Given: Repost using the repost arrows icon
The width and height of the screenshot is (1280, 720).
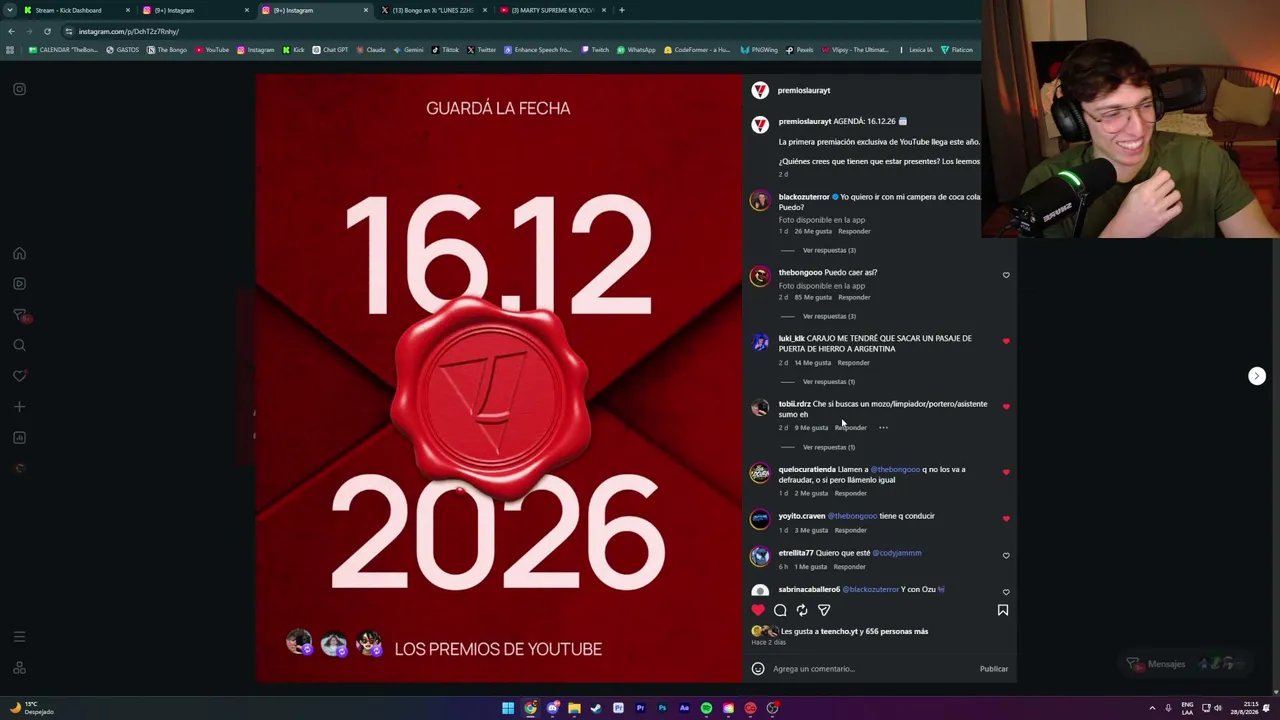Looking at the screenshot, I should click(x=802, y=610).
